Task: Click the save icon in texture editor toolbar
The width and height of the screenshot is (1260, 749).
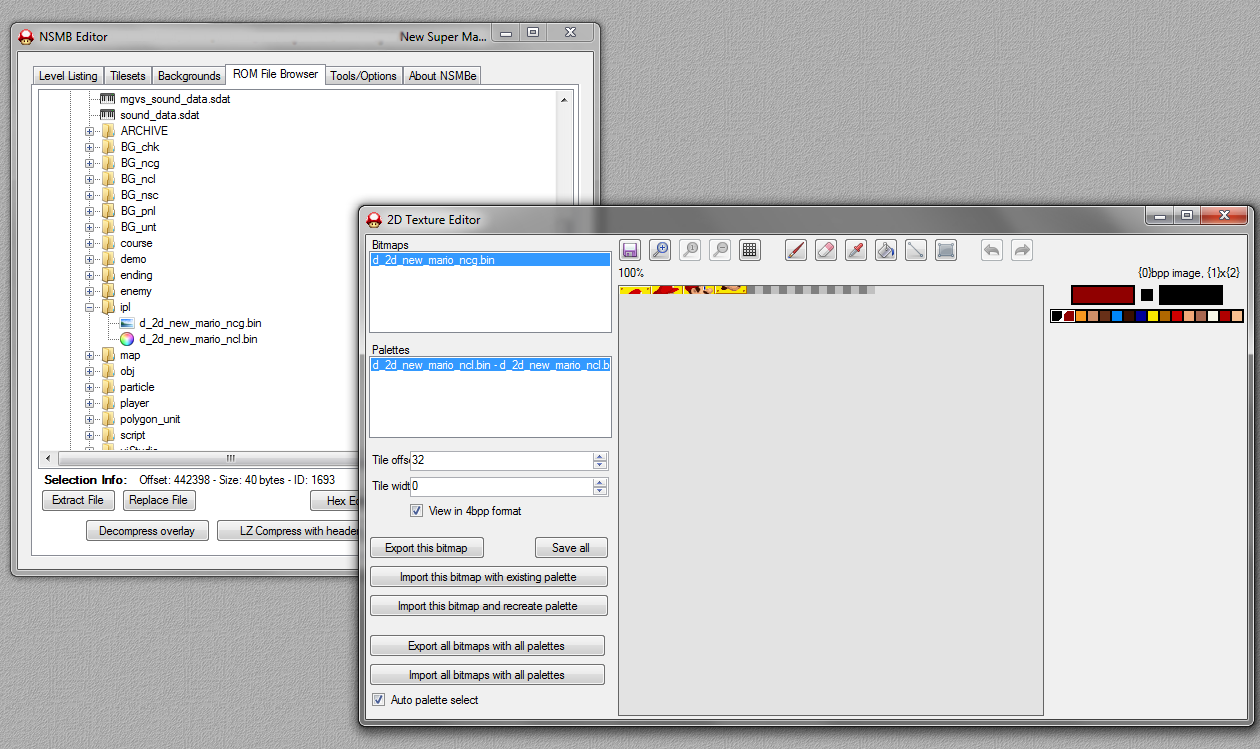Action: (630, 250)
